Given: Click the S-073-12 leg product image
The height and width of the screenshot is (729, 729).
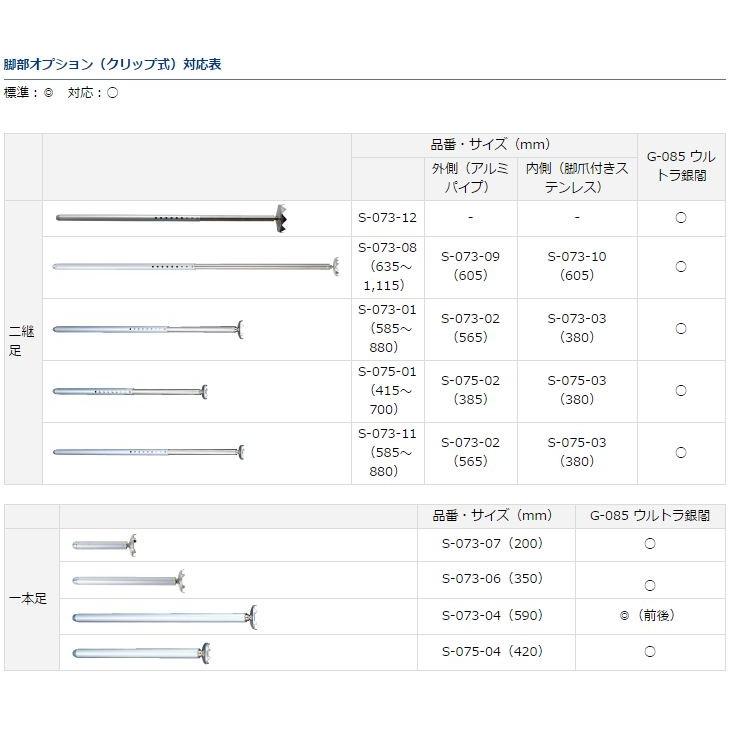Looking at the screenshot, I should pos(172,218).
